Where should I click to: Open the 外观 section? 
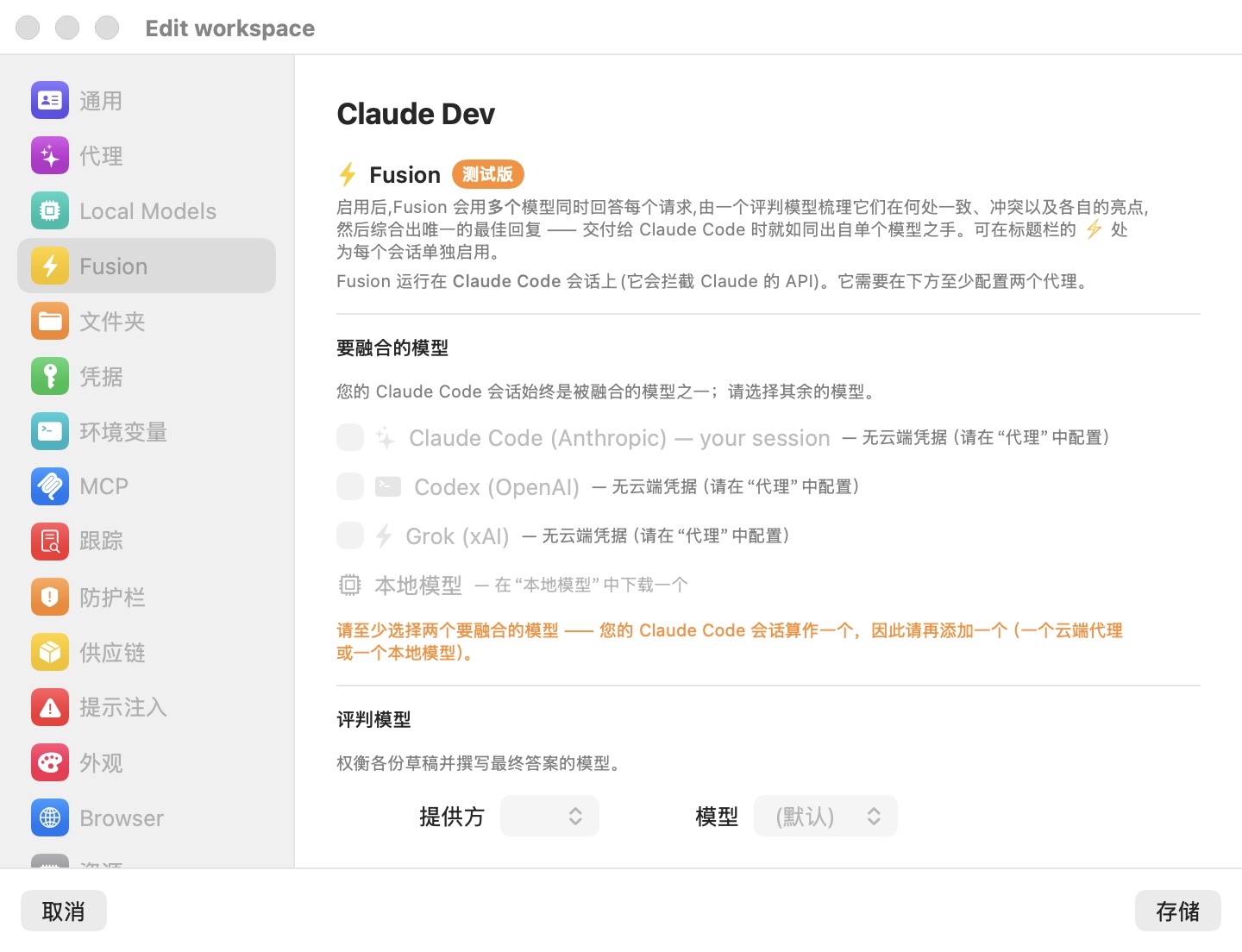click(147, 762)
